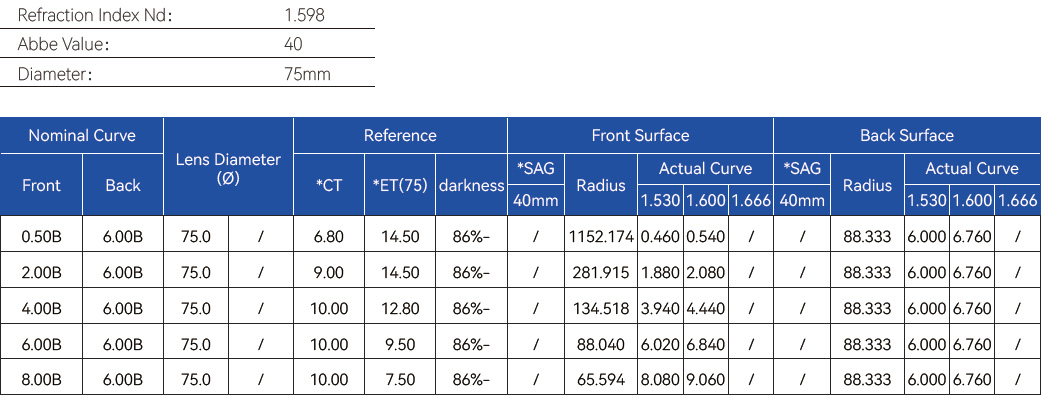Select the 8.00B front curve cell

point(41,380)
